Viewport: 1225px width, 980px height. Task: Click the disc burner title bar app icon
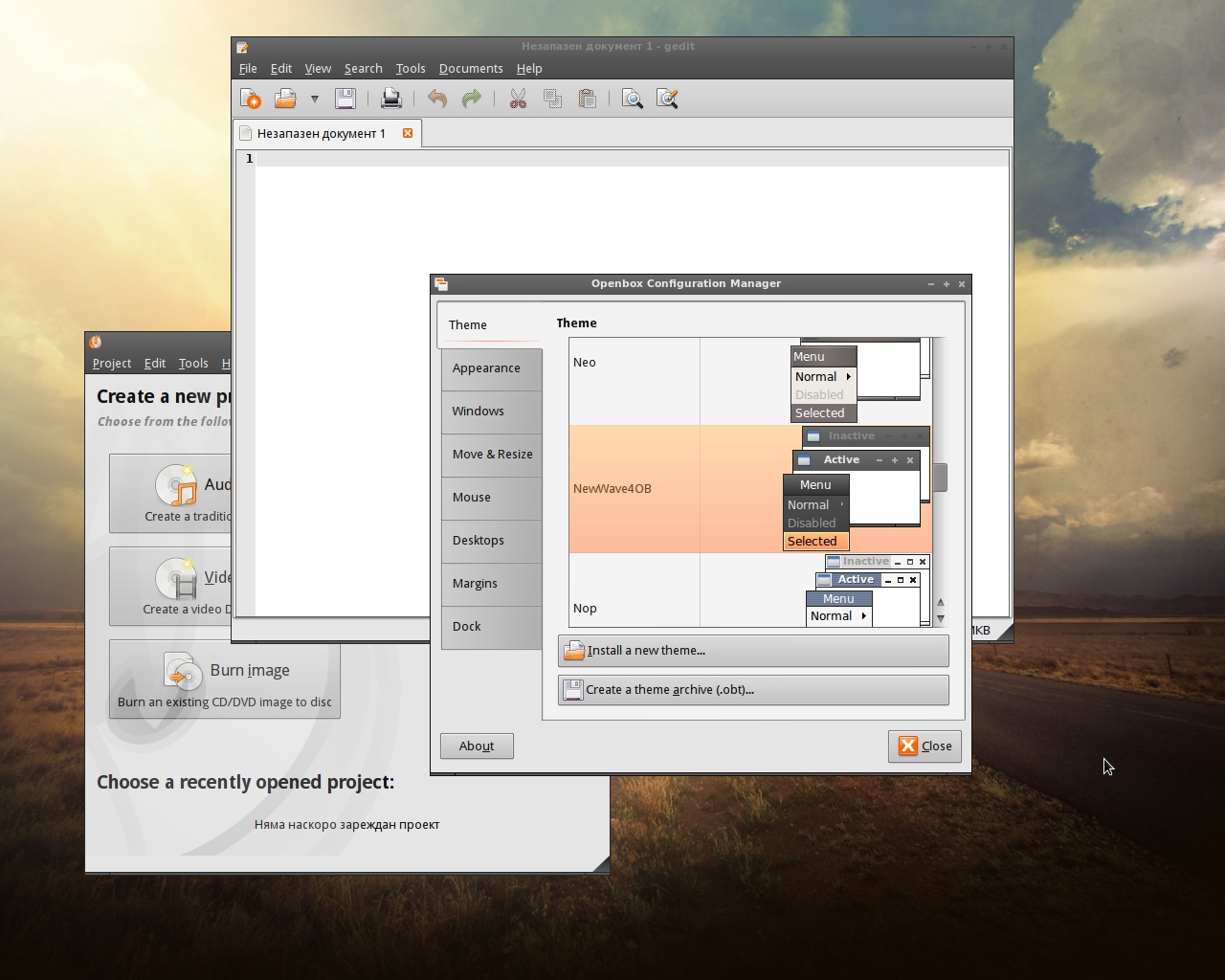pos(96,342)
